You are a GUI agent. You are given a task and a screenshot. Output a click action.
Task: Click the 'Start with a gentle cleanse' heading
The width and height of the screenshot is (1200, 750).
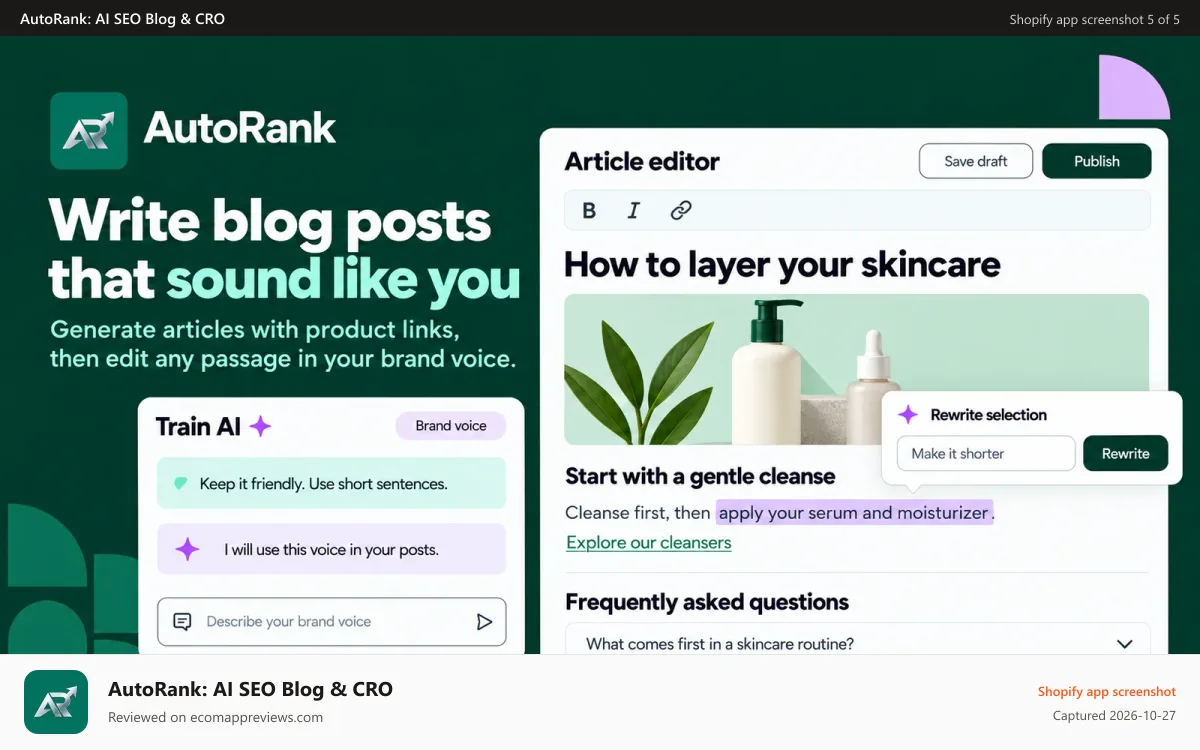coord(700,476)
